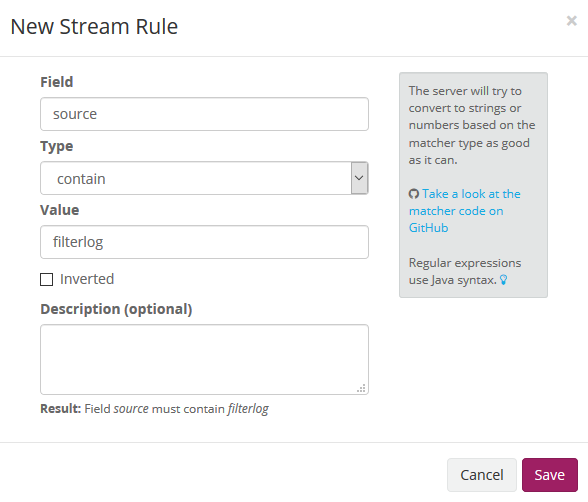Focus the Description (optional) text area
Viewport: 588px width, 502px height.
pyautogui.click(x=204, y=360)
